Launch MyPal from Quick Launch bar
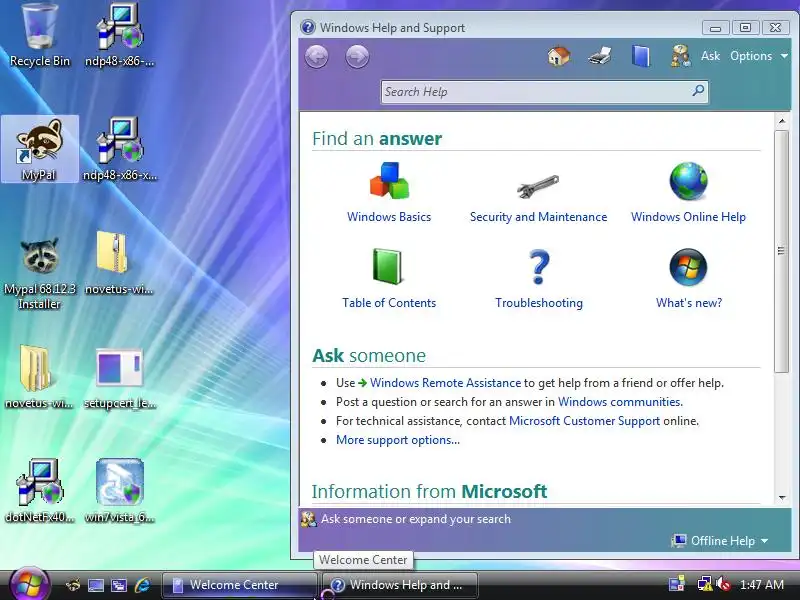 [x=72, y=585]
